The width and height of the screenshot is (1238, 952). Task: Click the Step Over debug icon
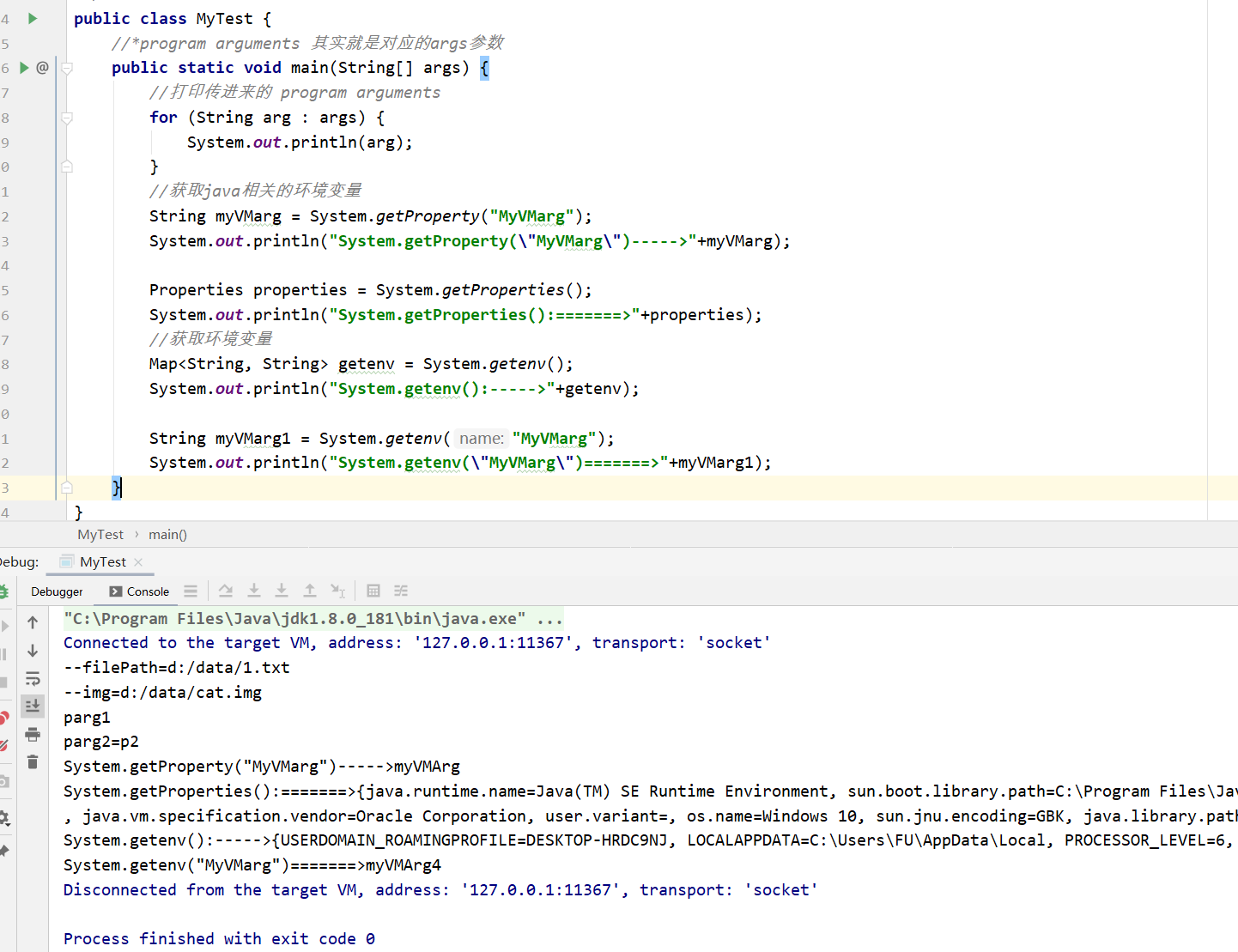tap(226, 591)
